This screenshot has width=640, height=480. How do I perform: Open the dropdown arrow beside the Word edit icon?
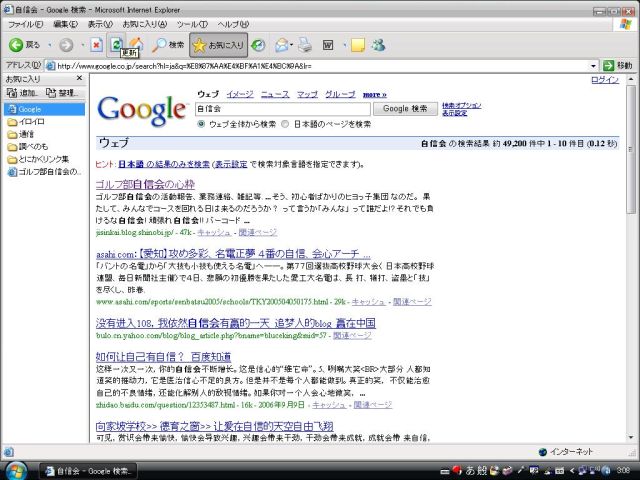(x=344, y=45)
